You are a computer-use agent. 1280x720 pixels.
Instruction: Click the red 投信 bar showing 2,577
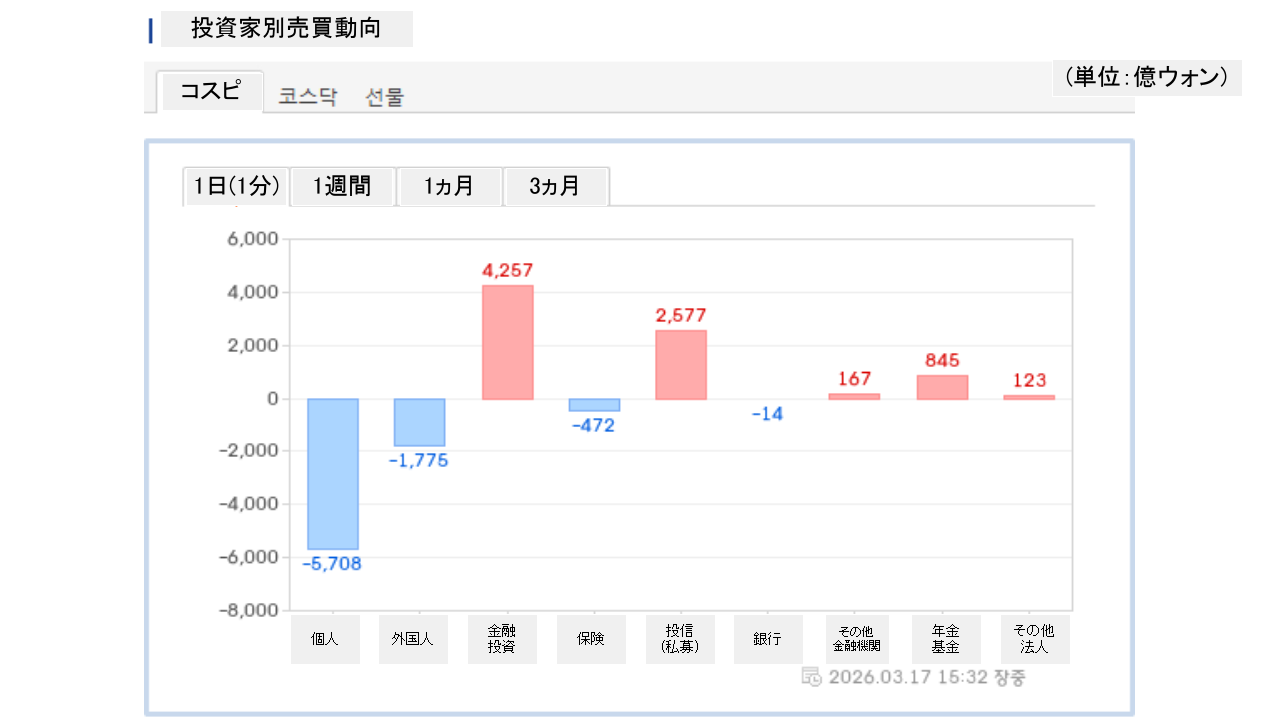coord(681,364)
